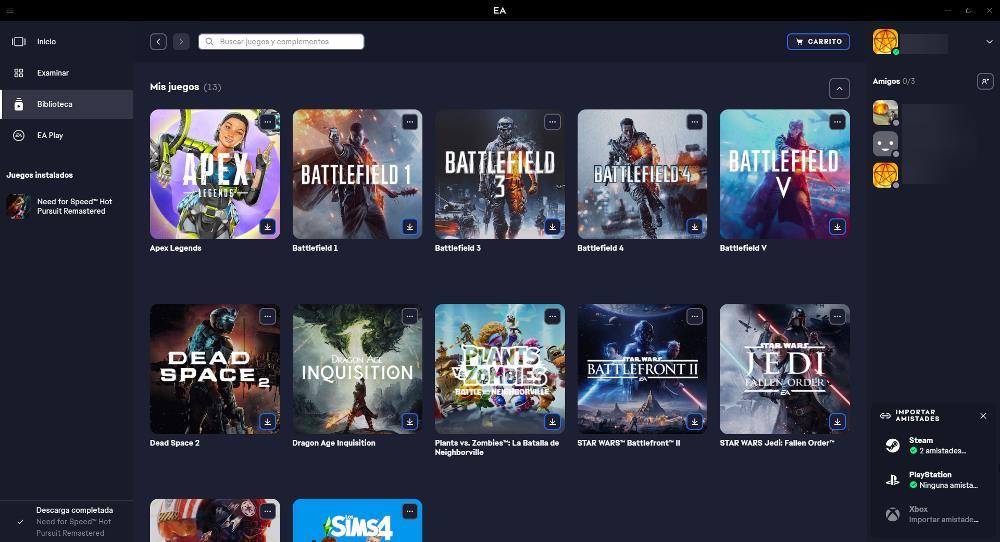Open the Battlefield V cover art
This screenshot has height=542, width=1000.
(784, 174)
